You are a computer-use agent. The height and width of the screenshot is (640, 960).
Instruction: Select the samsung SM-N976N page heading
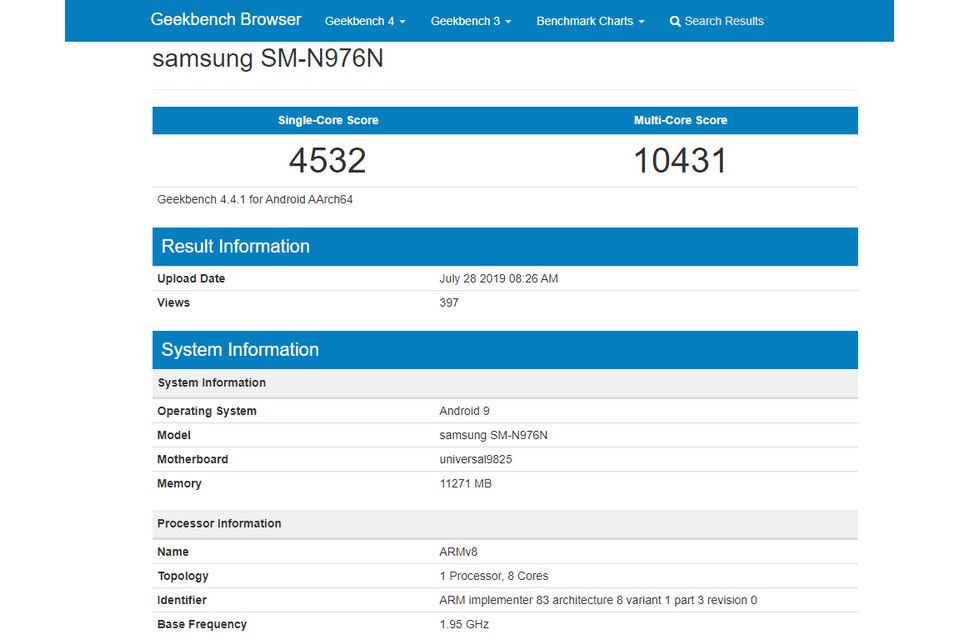click(x=268, y=59)
